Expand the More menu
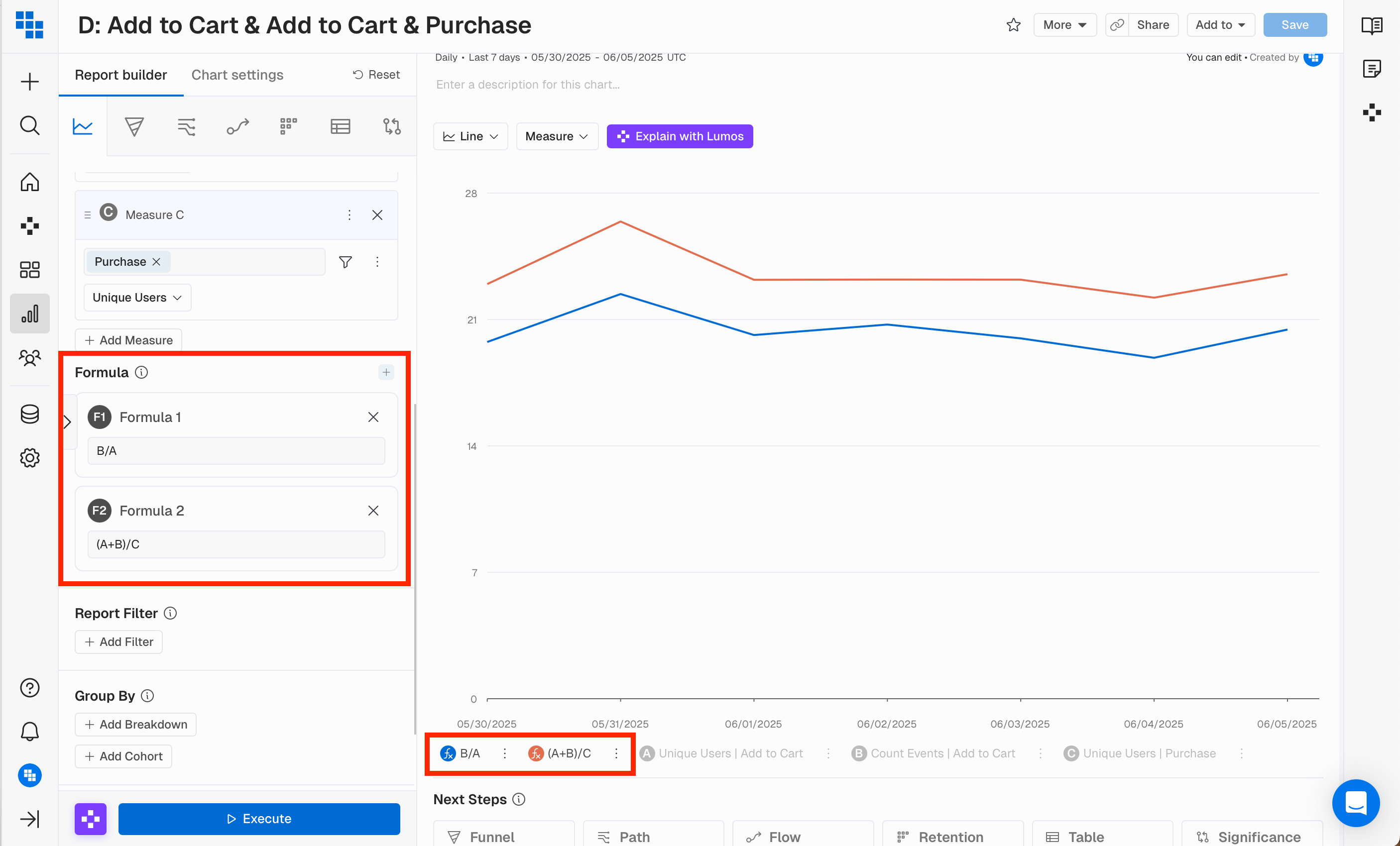The image size is (1400, 846). coord(1065,25)
